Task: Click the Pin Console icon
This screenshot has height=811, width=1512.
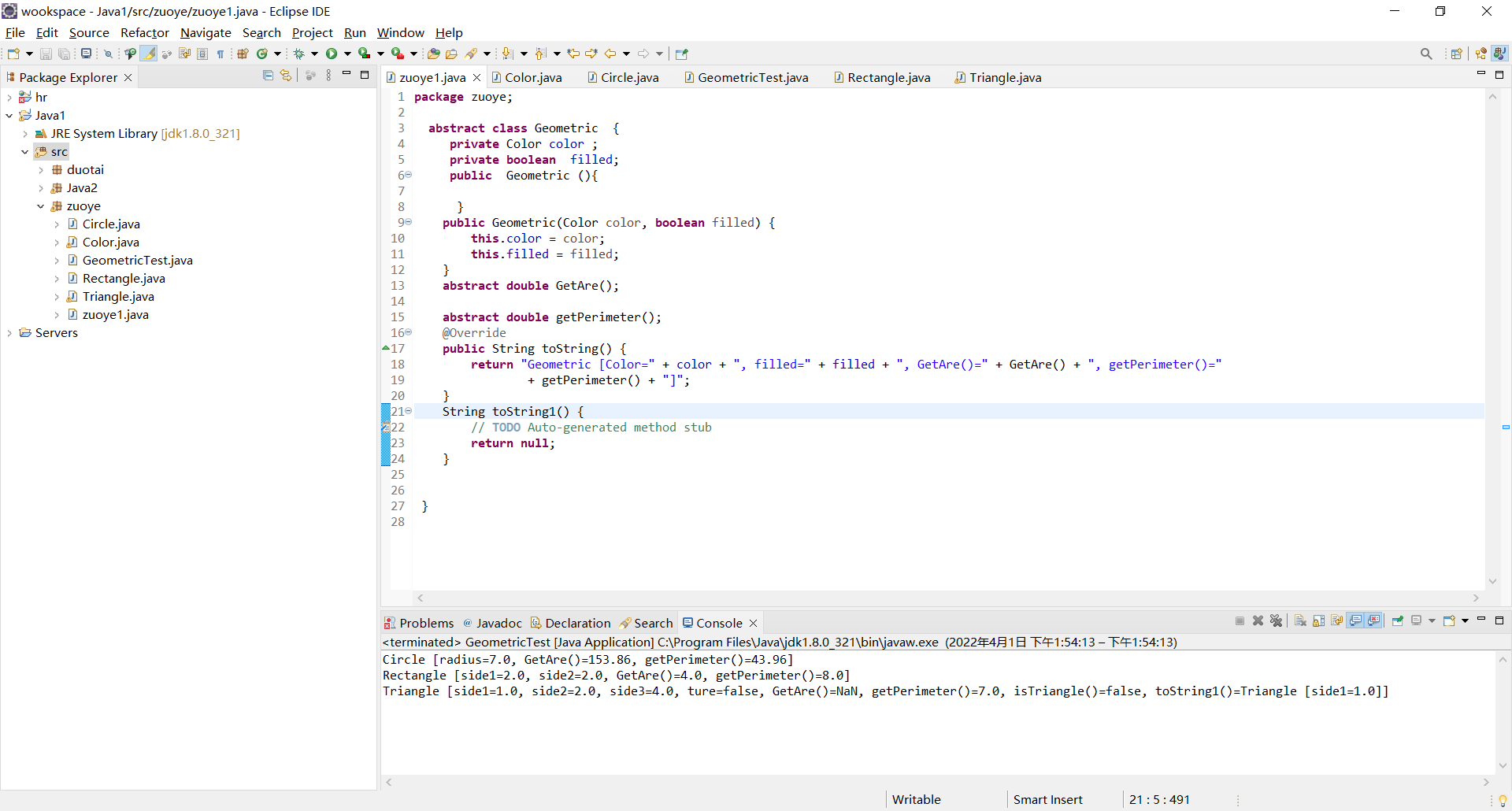Action: [1398, 621]
